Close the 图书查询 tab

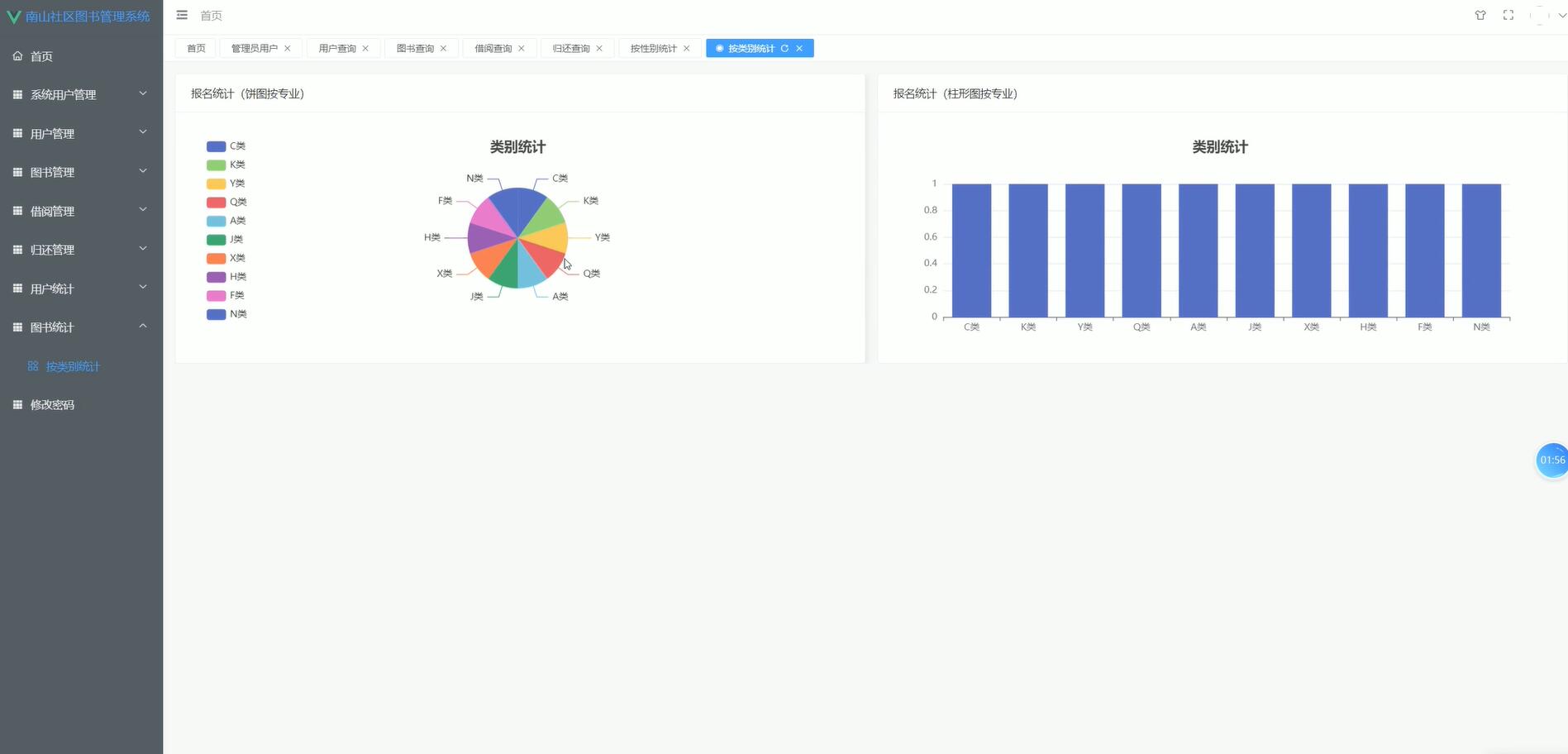tap(443, 49)
